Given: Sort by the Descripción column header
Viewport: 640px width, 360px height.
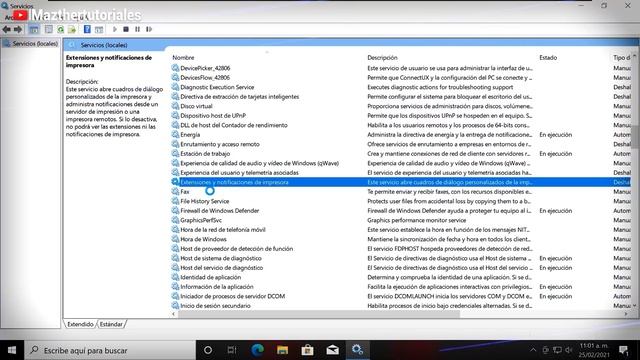Looking at the screenshot, I should click(382, 58).
